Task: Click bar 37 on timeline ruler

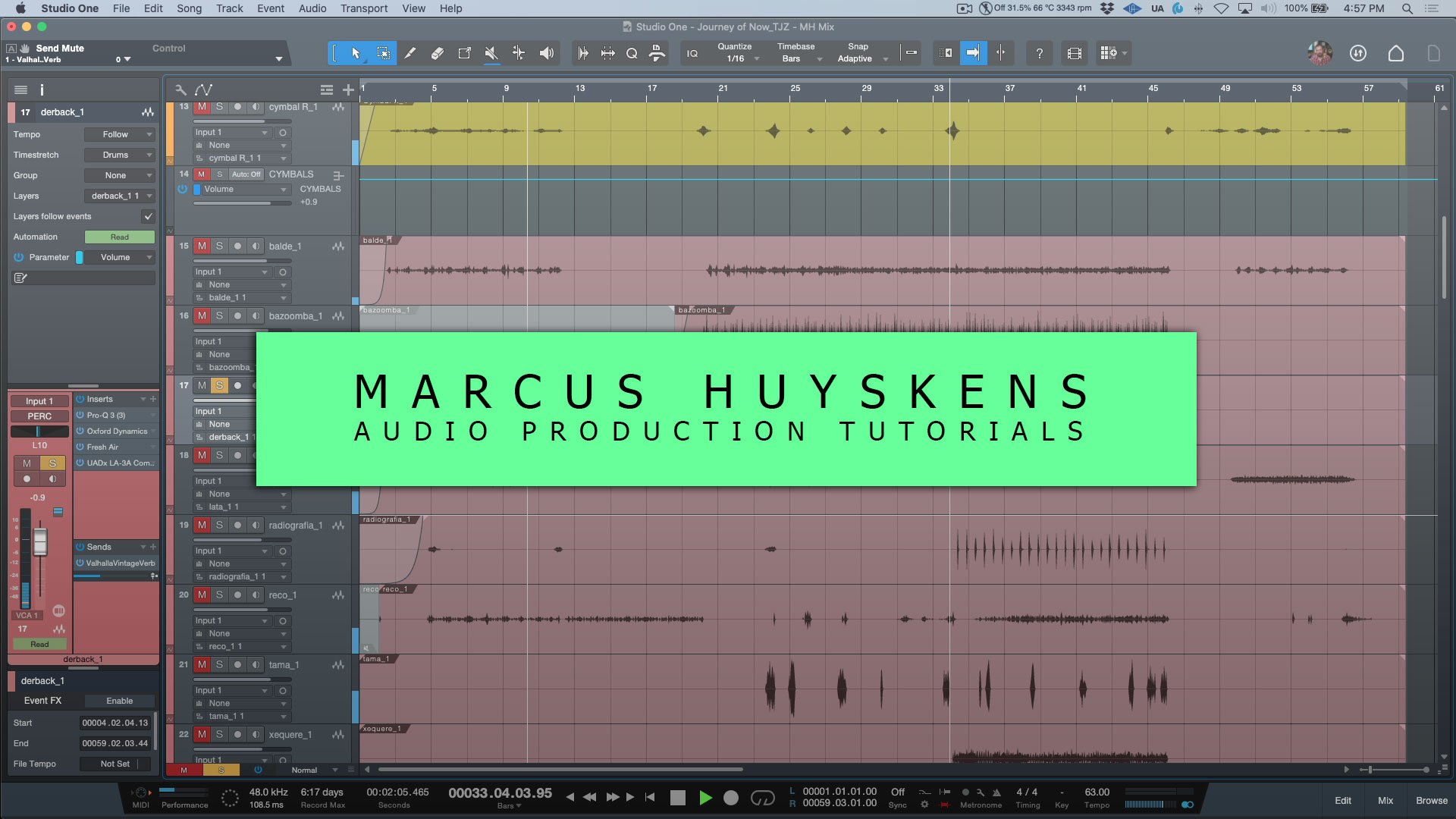Action: click(x=1010, y=89)
